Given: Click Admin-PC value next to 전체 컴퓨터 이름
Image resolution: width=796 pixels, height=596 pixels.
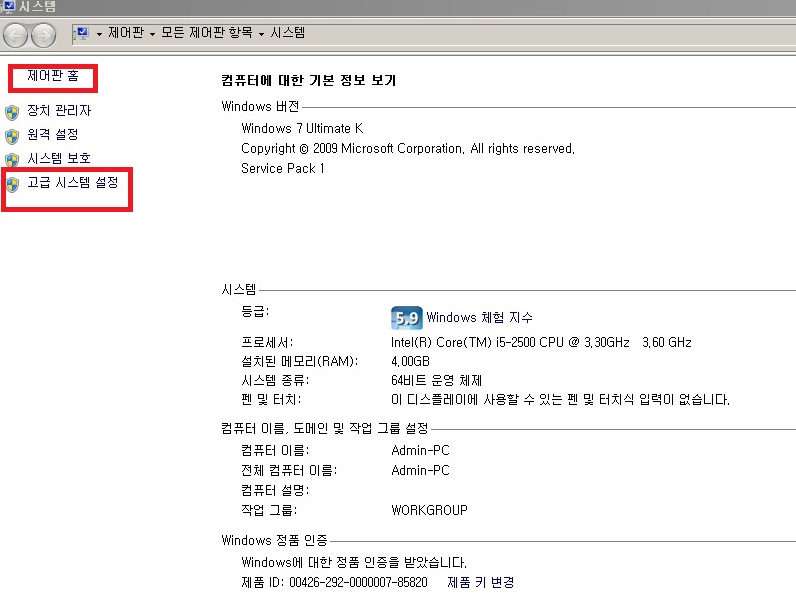Looking at the screenshot, I should coord(420,471).
